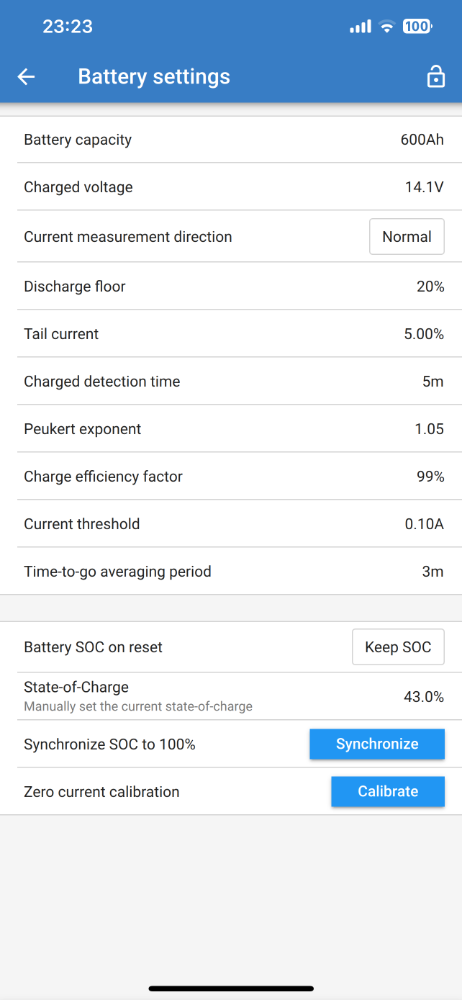Viewport: 462px width, 1000px height.
Task: Edit the Charge efficiency factor 99% value
Action: pos(431,476)
